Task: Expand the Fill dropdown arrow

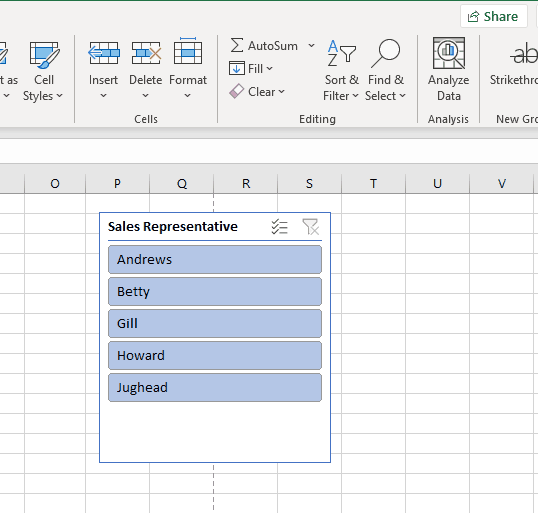Action: (x=269, y=69)
